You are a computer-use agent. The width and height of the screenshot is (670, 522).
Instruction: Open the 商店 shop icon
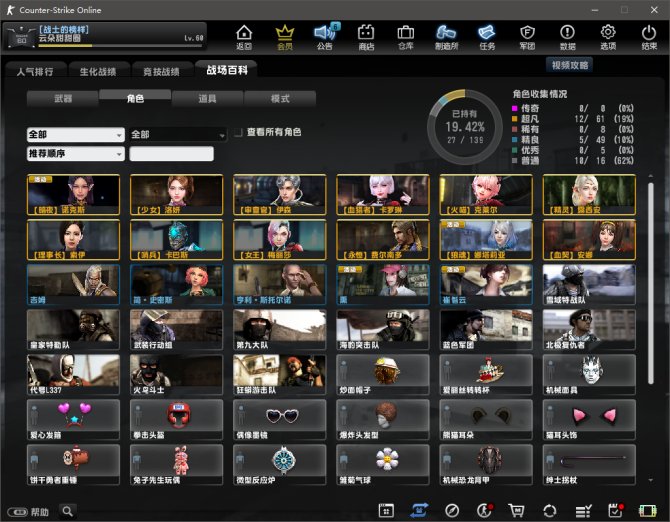(366, 37)
